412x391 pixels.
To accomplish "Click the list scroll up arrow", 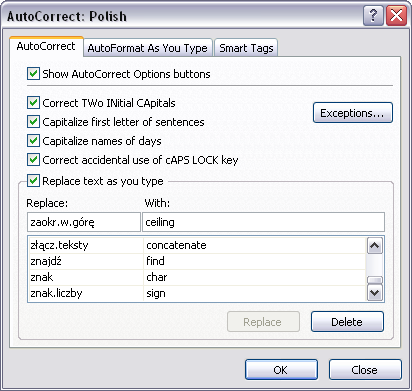I will (375, 246).
